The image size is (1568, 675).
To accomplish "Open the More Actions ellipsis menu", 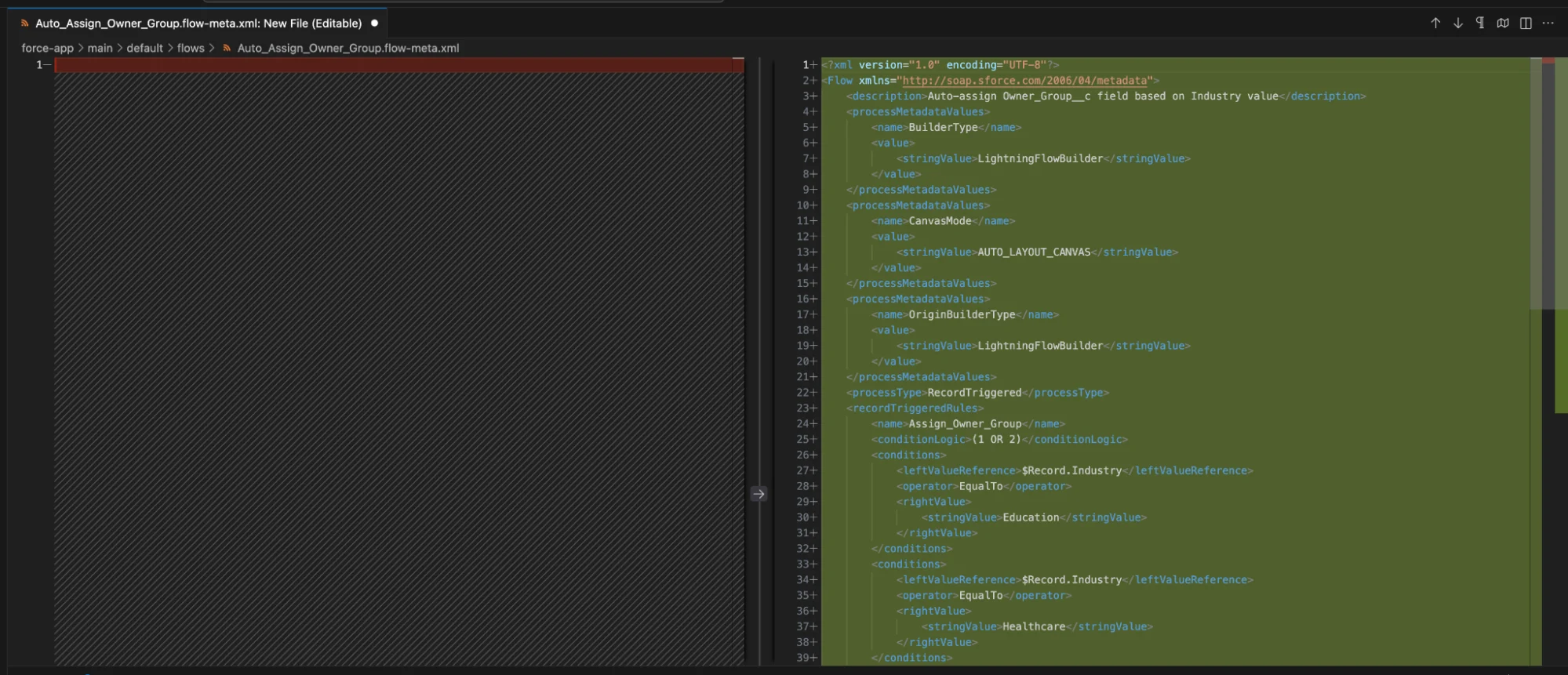I will tap(1548, 24).
